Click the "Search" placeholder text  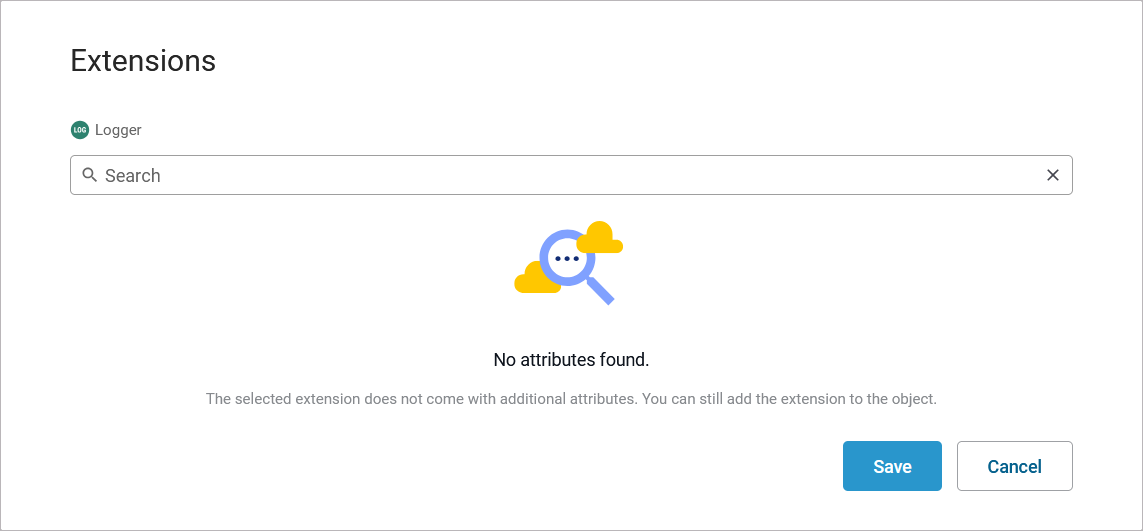[x=133, y=176]
